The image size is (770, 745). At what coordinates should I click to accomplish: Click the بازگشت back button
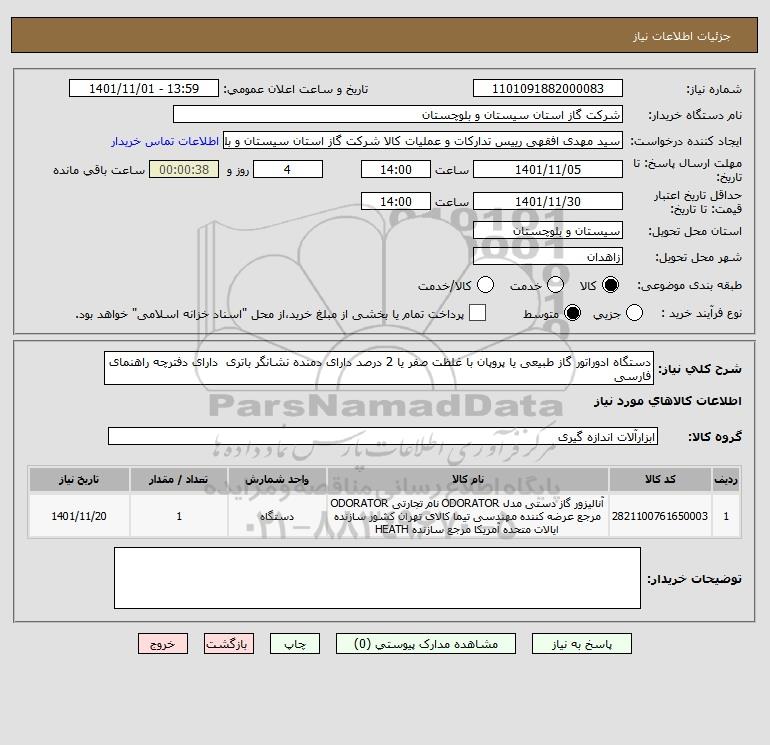(229, 644)
